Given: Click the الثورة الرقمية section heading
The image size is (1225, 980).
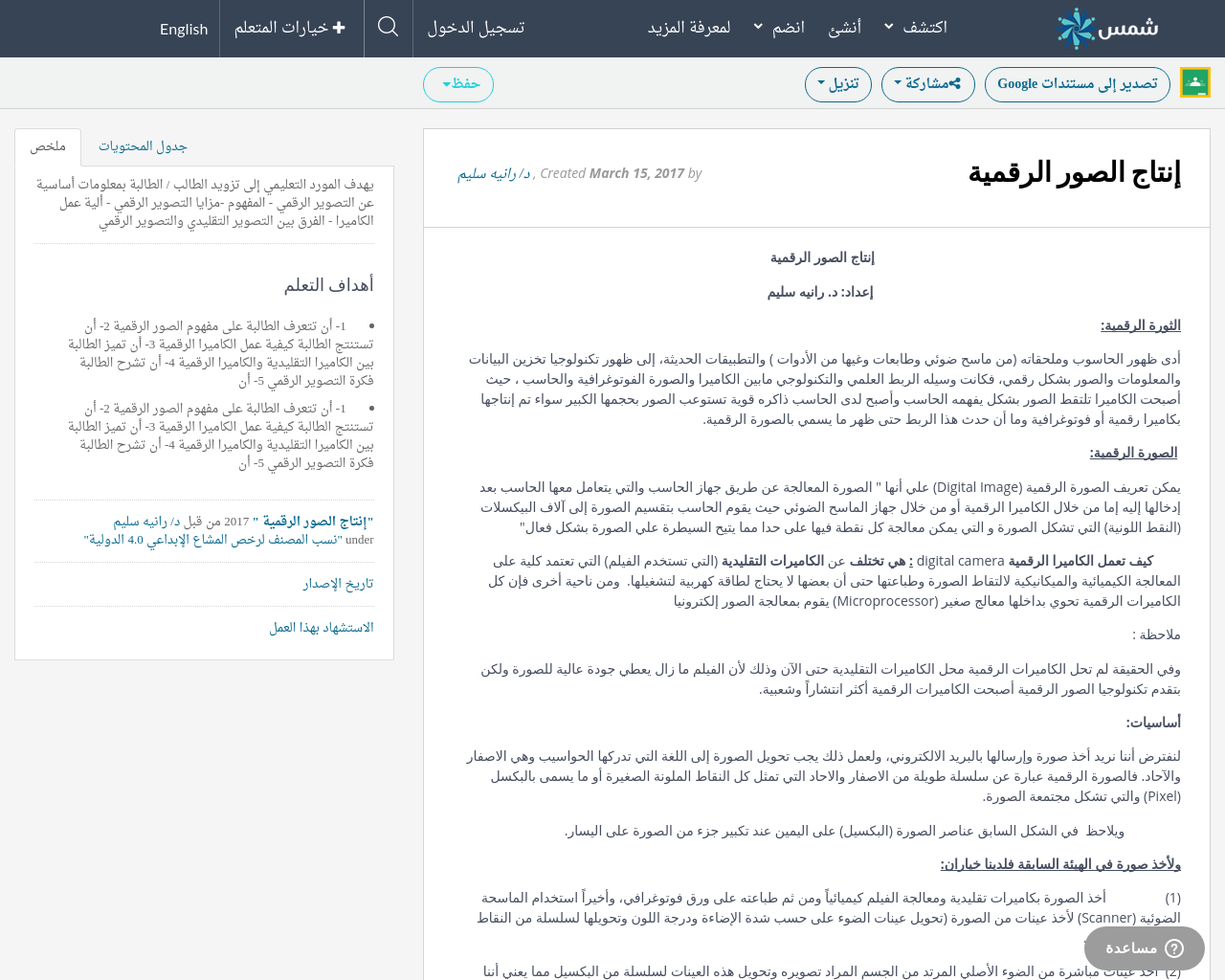Looking at the screenshot, I should [x=1140, y=325].
